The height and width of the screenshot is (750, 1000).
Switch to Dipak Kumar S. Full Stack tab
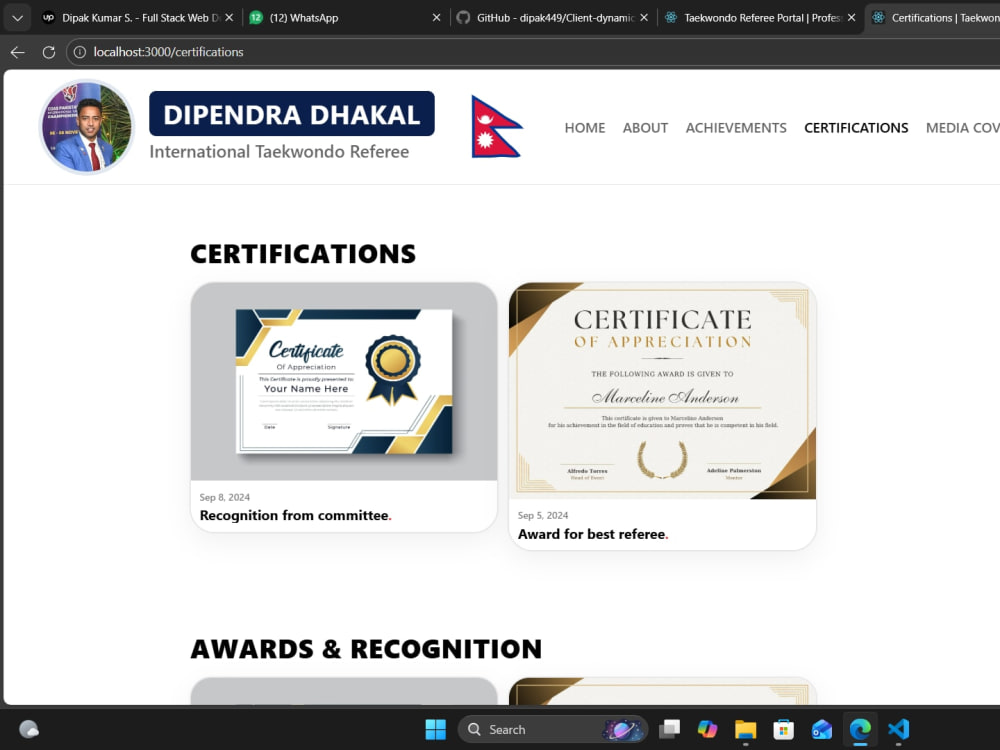138,18
